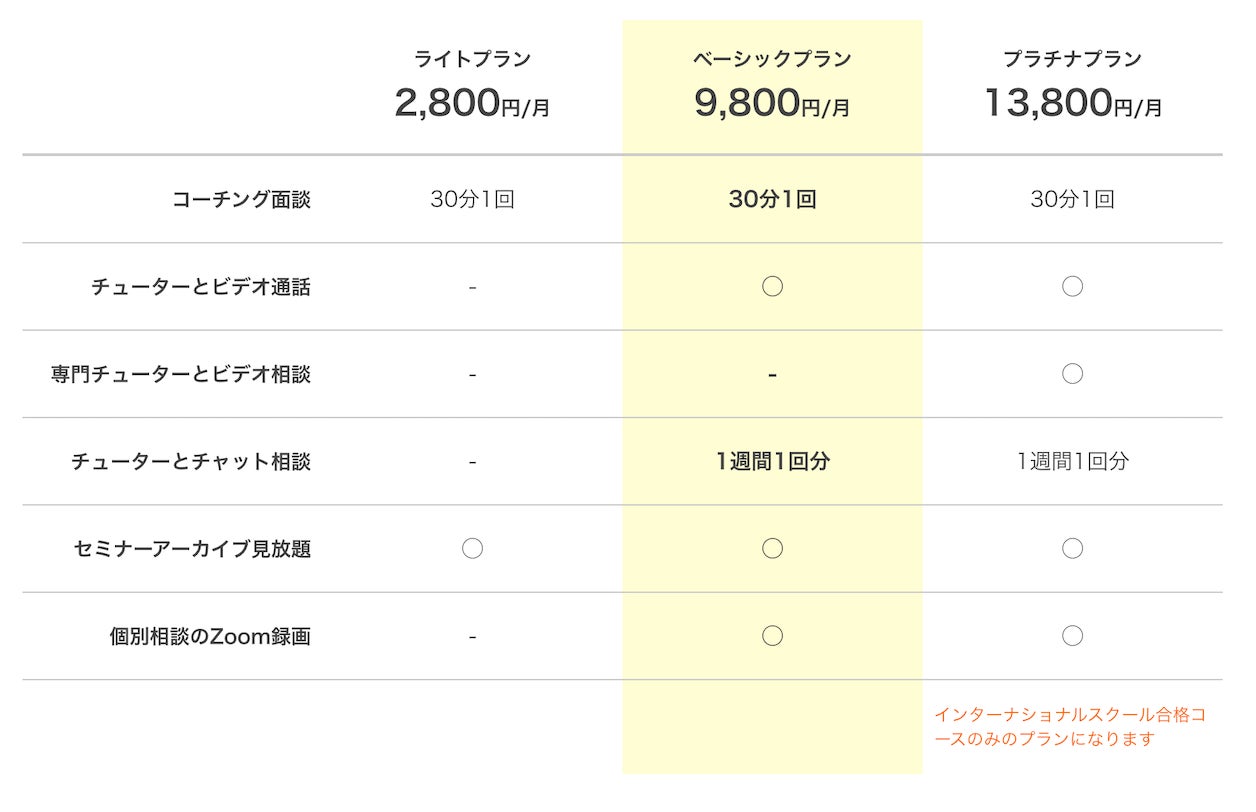Viewport: 1256px width, 812px height.
Task: Click the Basic plan circle for セミナーアーカイブ見放題
Action: 772,548
